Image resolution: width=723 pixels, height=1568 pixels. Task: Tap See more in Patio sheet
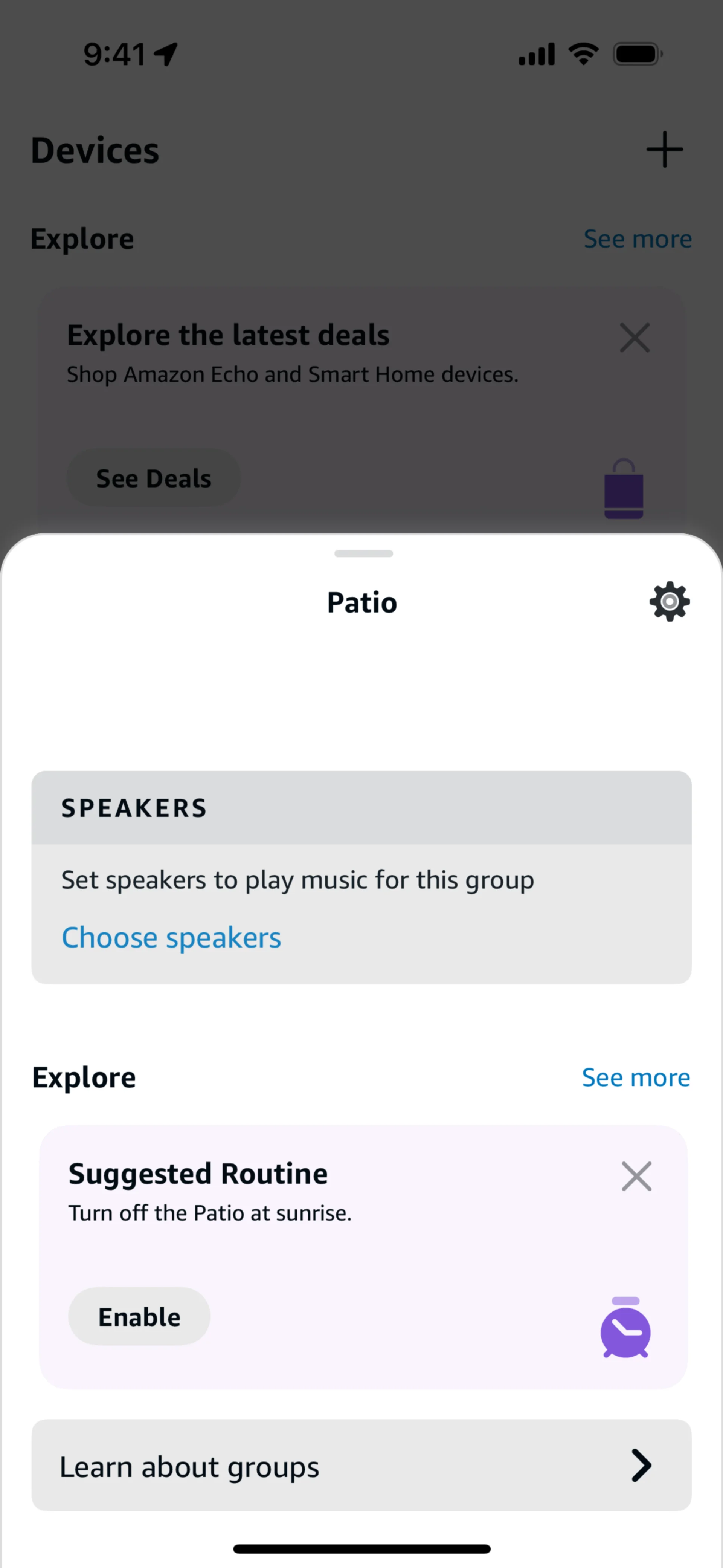point(635,1077)
